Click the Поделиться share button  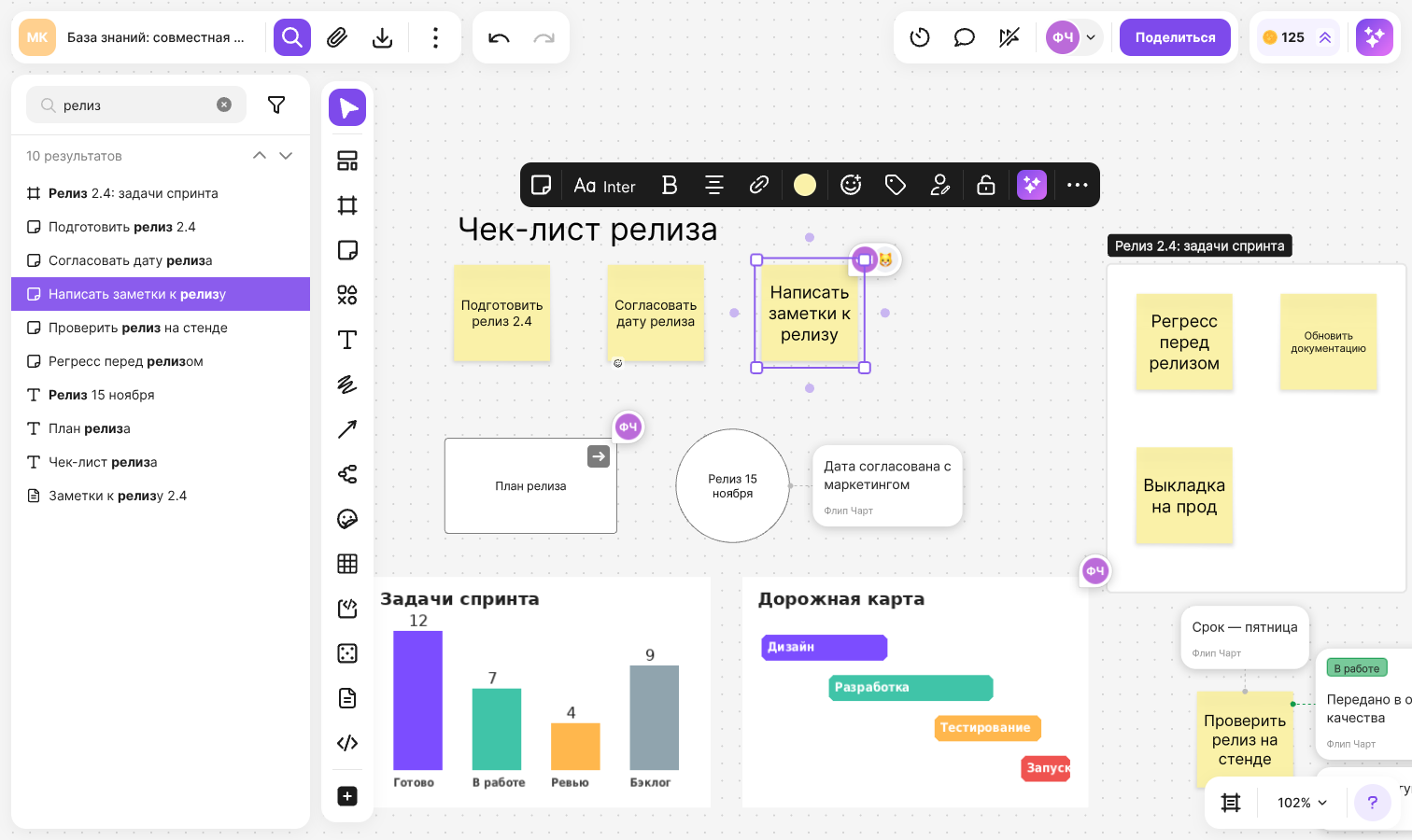click(x=1175, y=37)
